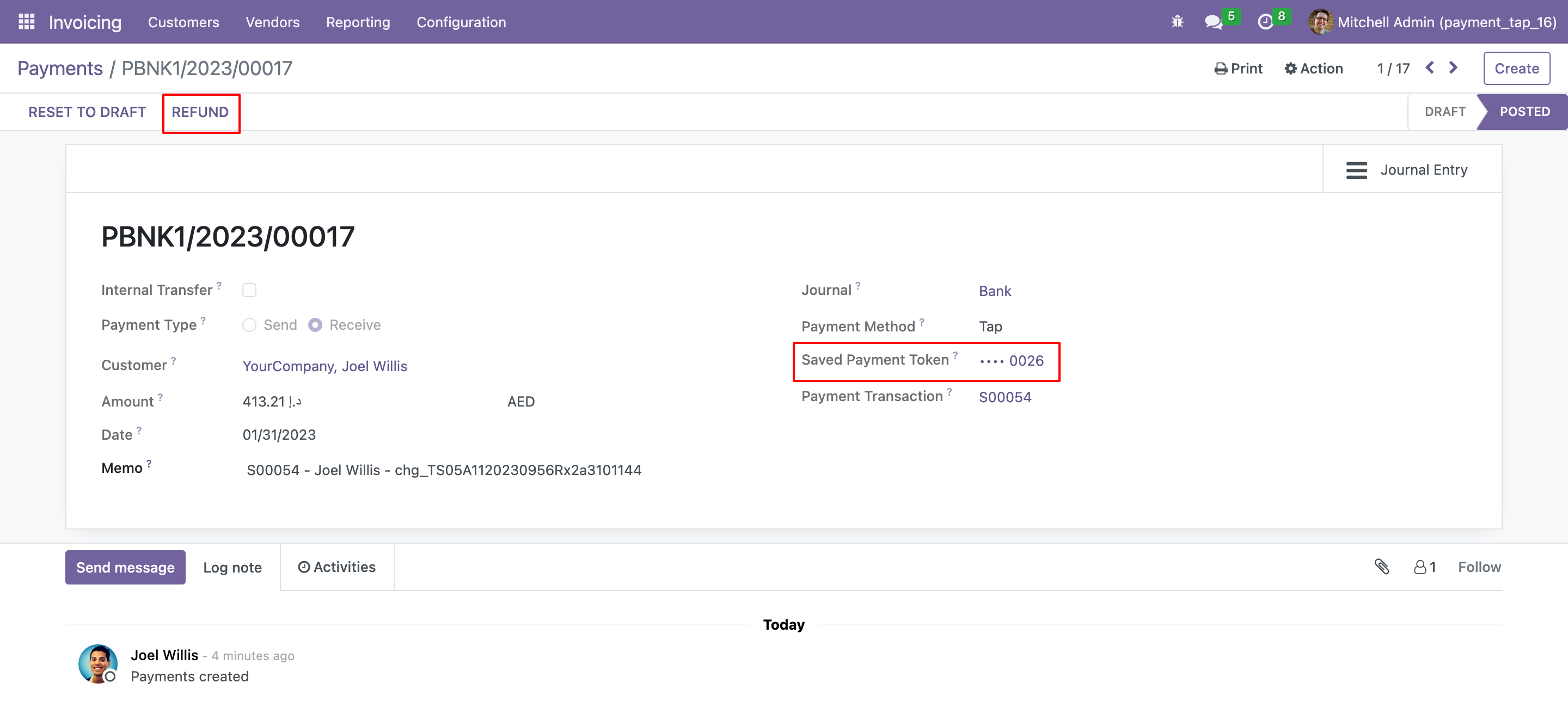1568x726 pixels.
Task: Click the Journal Entry hamburger icon
Action: point(1356,170)
